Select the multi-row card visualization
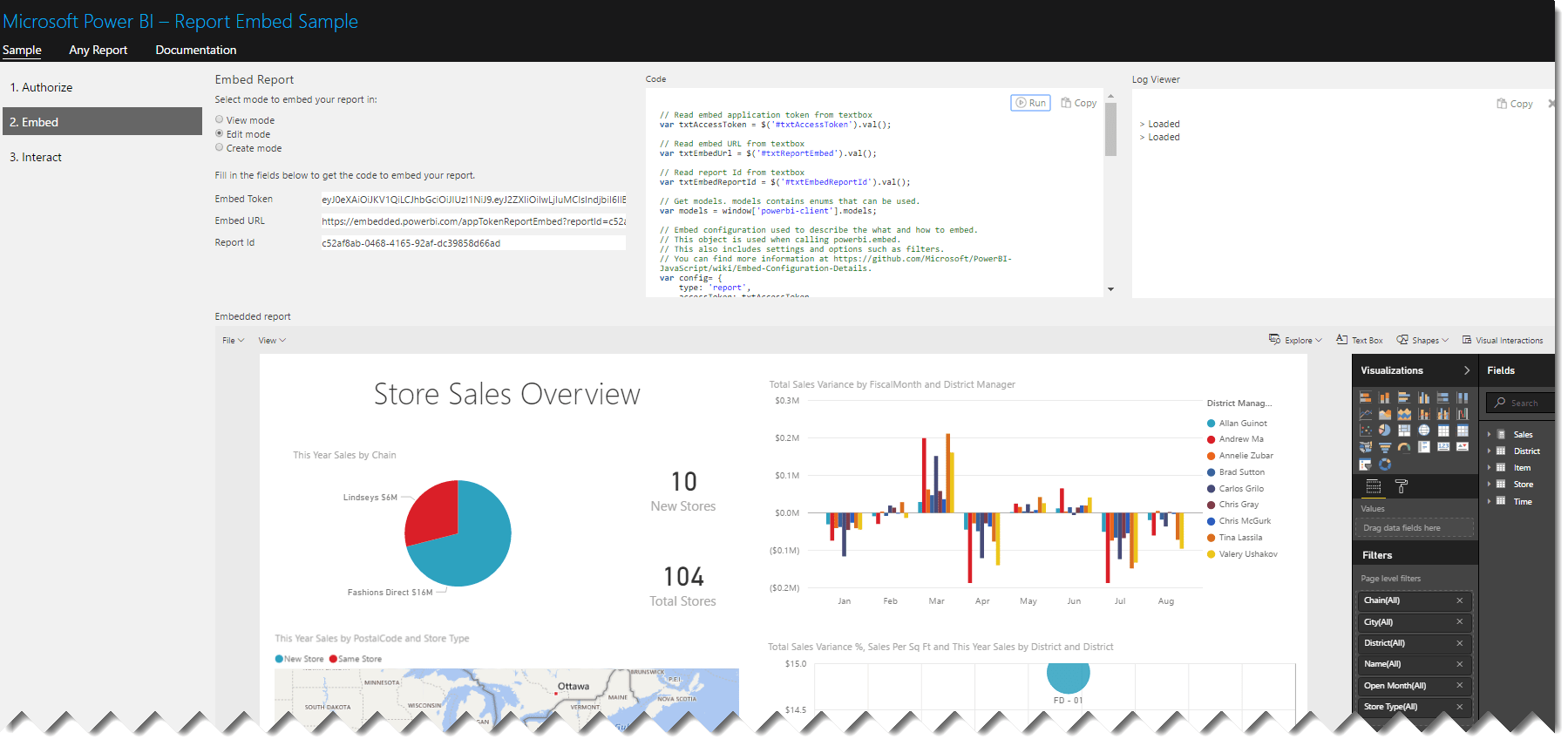Image resolution: width=1568 pixels, height=746 pixels. click(x=1424, y=447)
